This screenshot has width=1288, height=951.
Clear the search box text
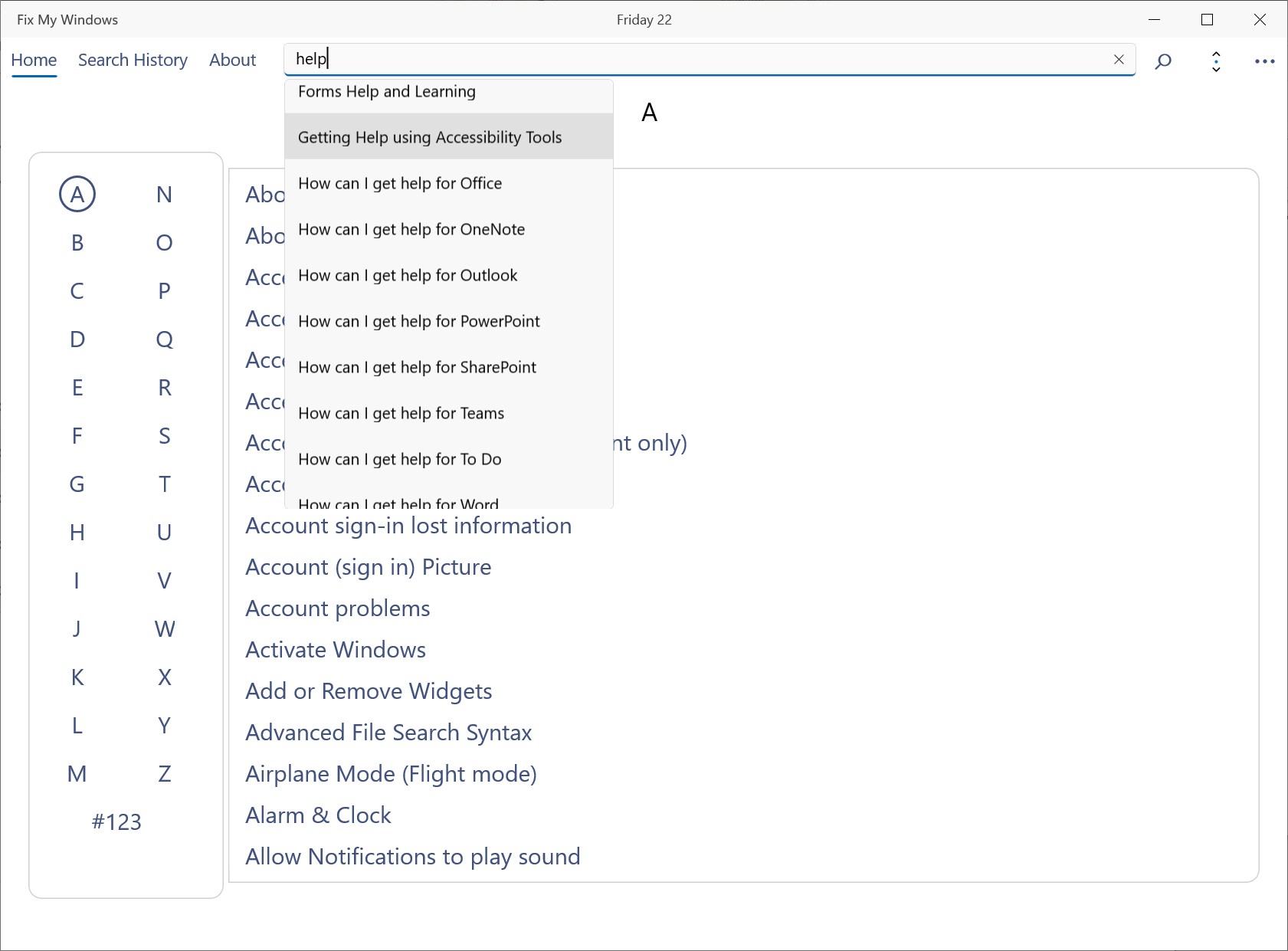(1119, 60)
